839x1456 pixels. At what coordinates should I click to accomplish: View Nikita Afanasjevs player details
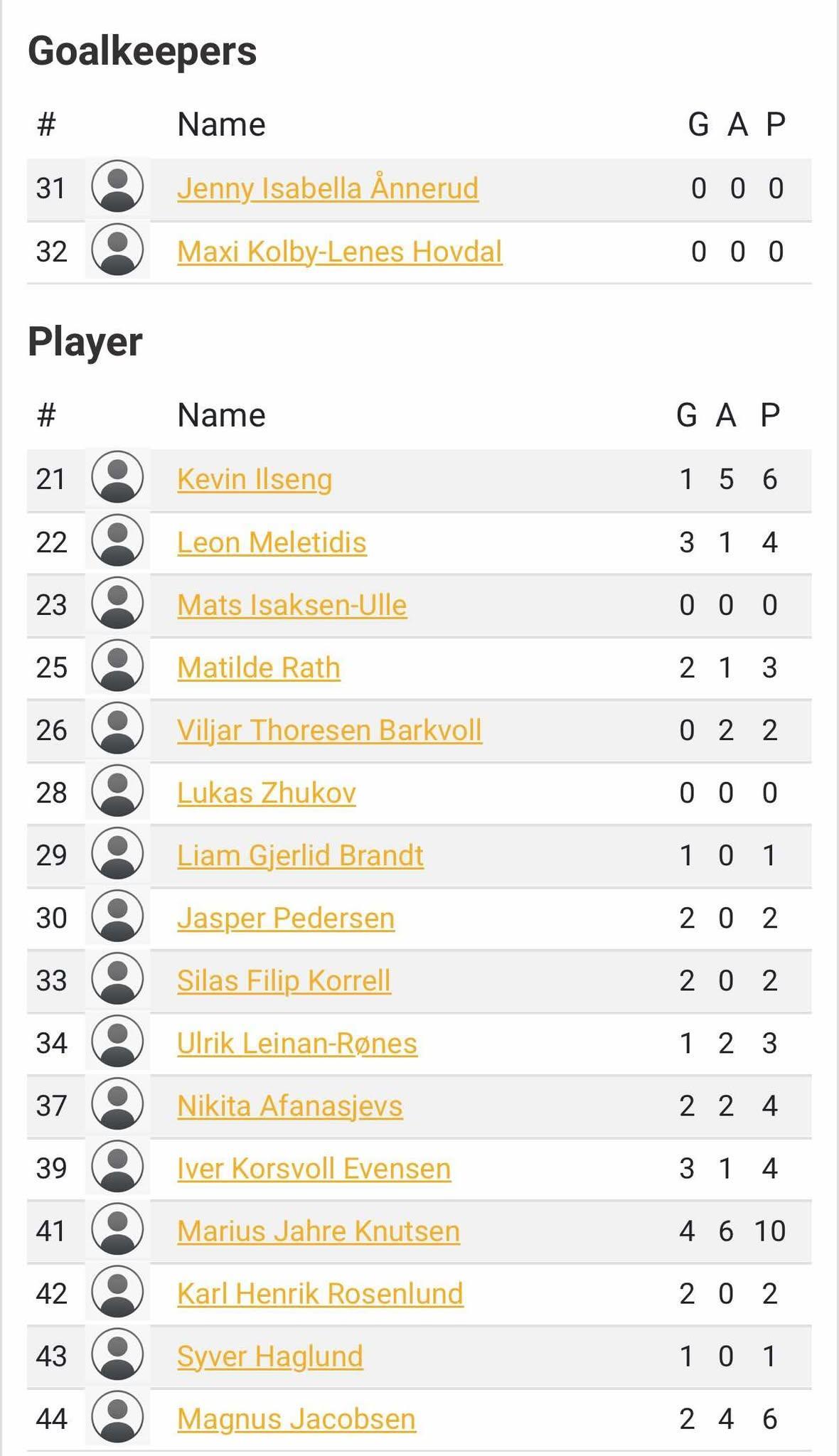(289, 1106)
